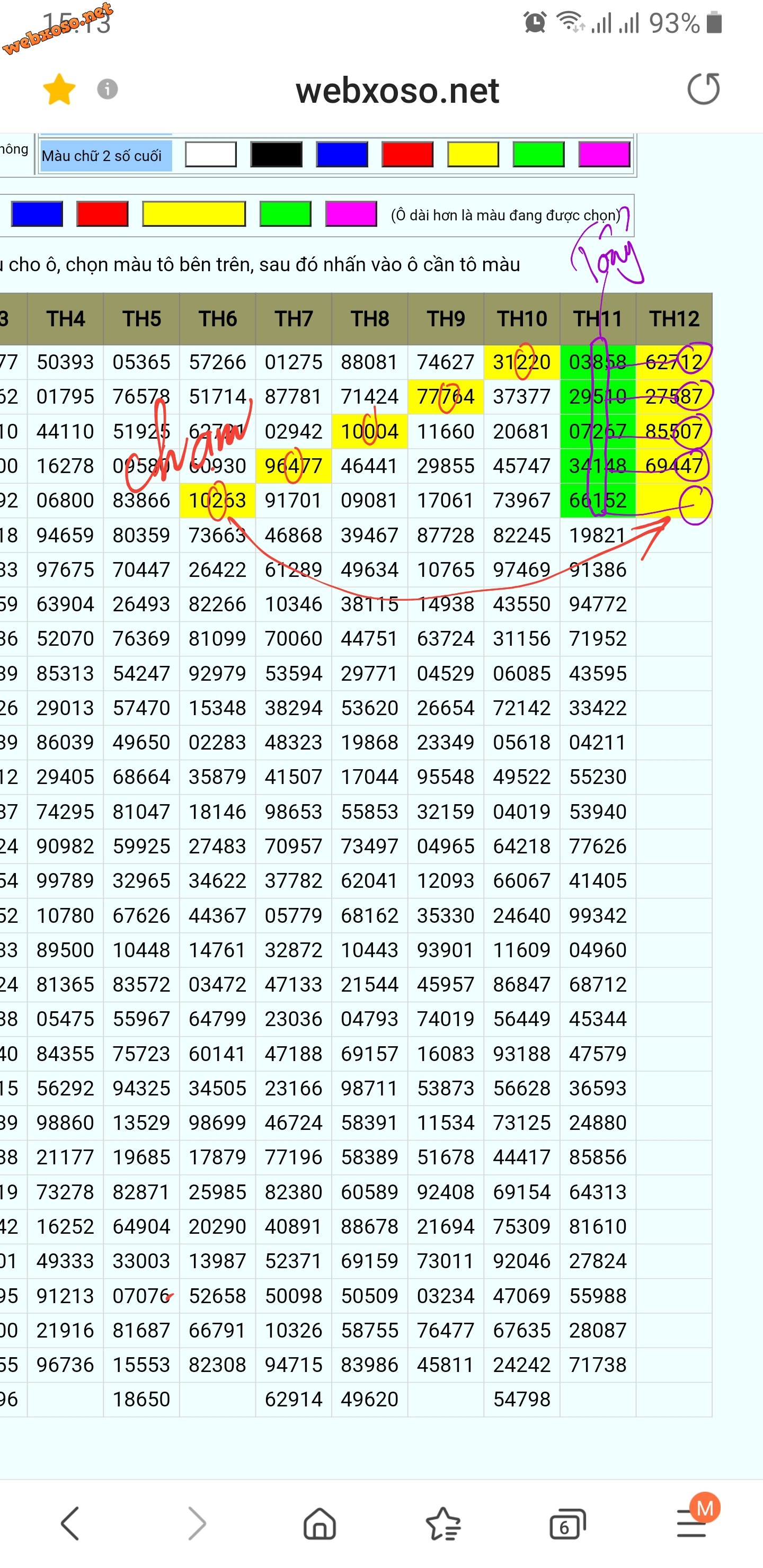Open the browser home button
The height and width of the screenshot is (1568, 763).
320,1524
